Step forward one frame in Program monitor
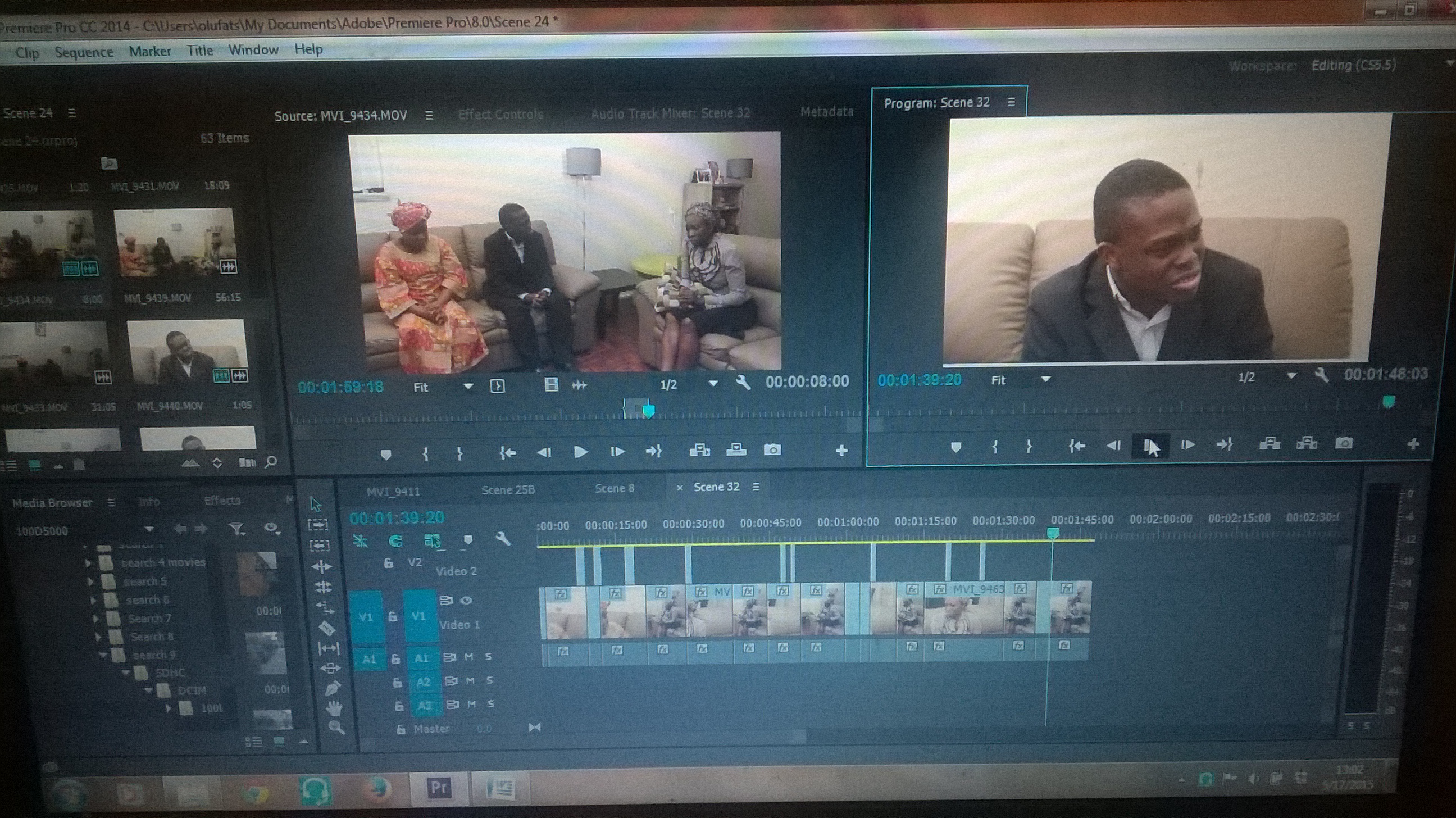The image size is (1456, 818). [x=1187, y=445]
